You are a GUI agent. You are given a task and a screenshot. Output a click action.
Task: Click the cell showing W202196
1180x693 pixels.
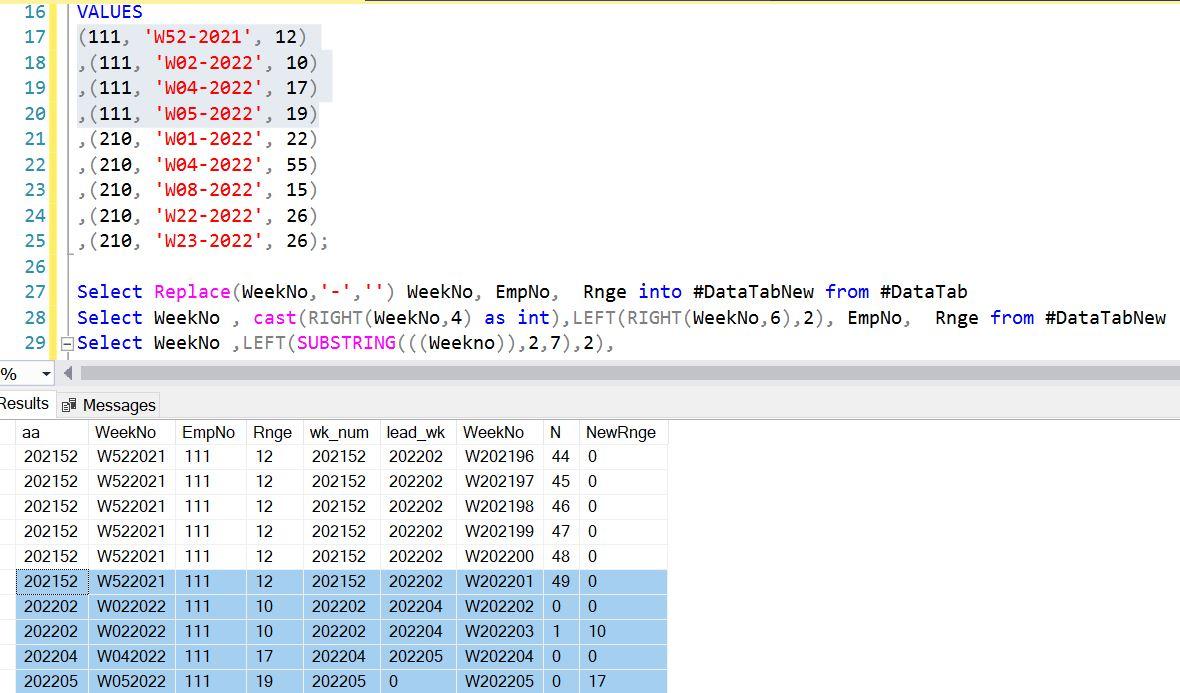(x=497, y=456)
